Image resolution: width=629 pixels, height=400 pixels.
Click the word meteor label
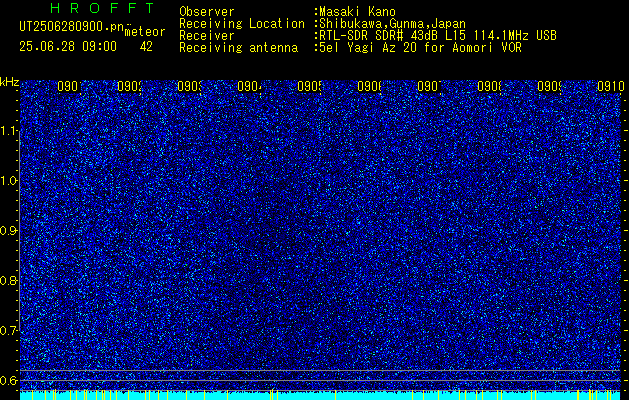[x=145, y=32]
